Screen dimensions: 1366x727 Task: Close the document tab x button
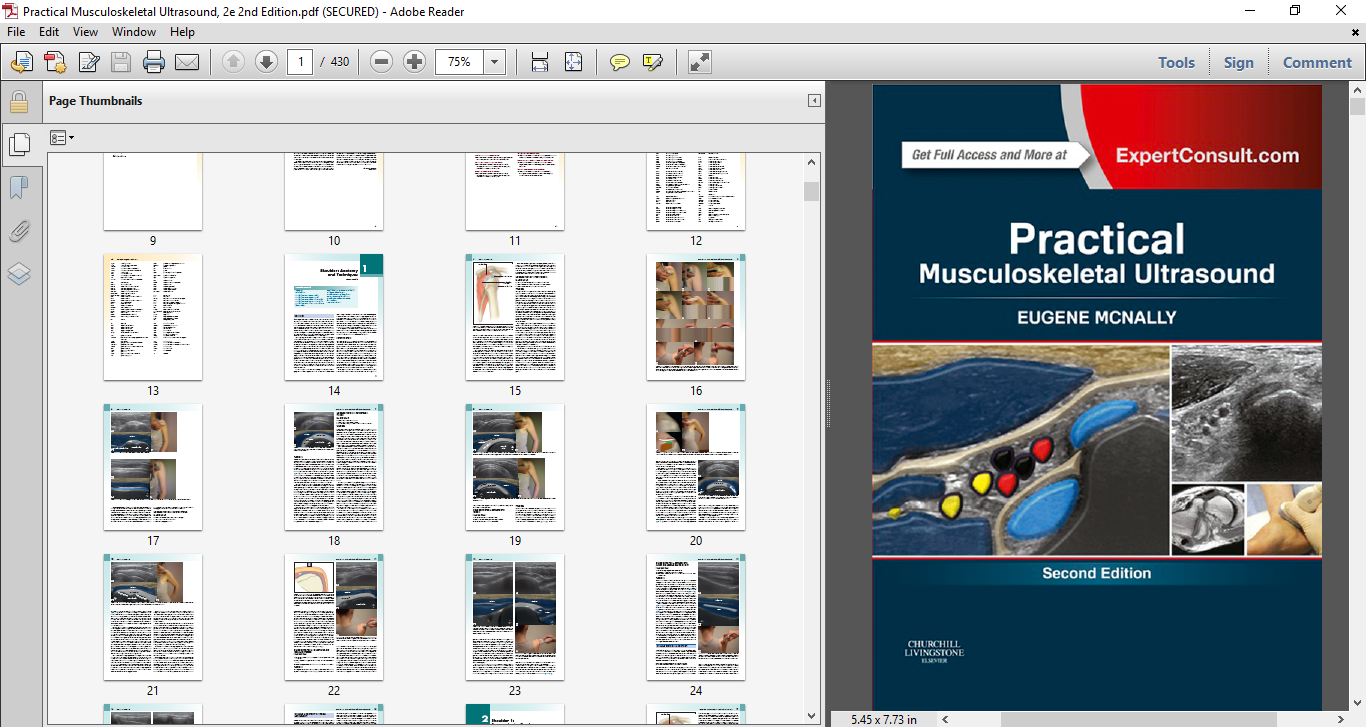click(x=1353, y=32)
